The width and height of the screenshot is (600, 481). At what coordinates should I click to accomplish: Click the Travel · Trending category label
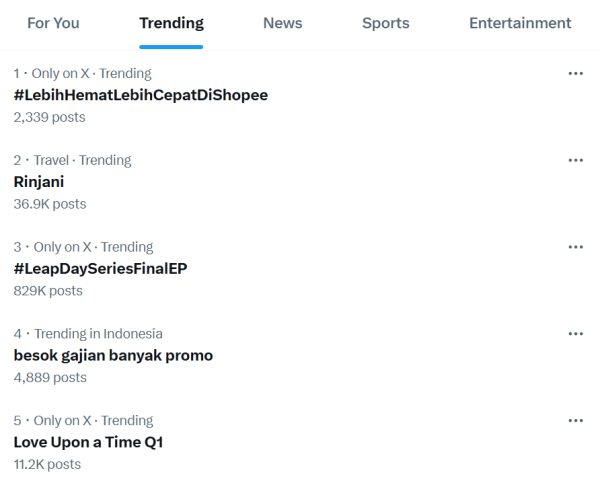point(82,160)
